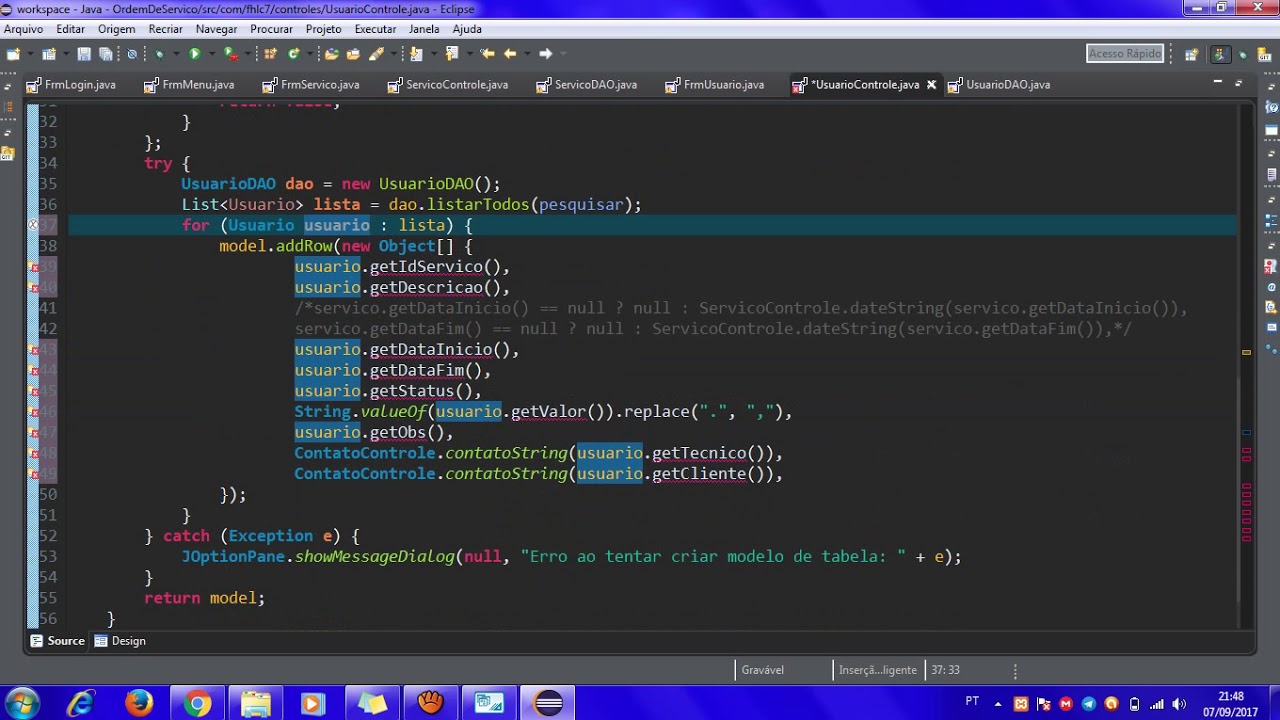Click the Last Edit Location icon

tap(487, 54)
